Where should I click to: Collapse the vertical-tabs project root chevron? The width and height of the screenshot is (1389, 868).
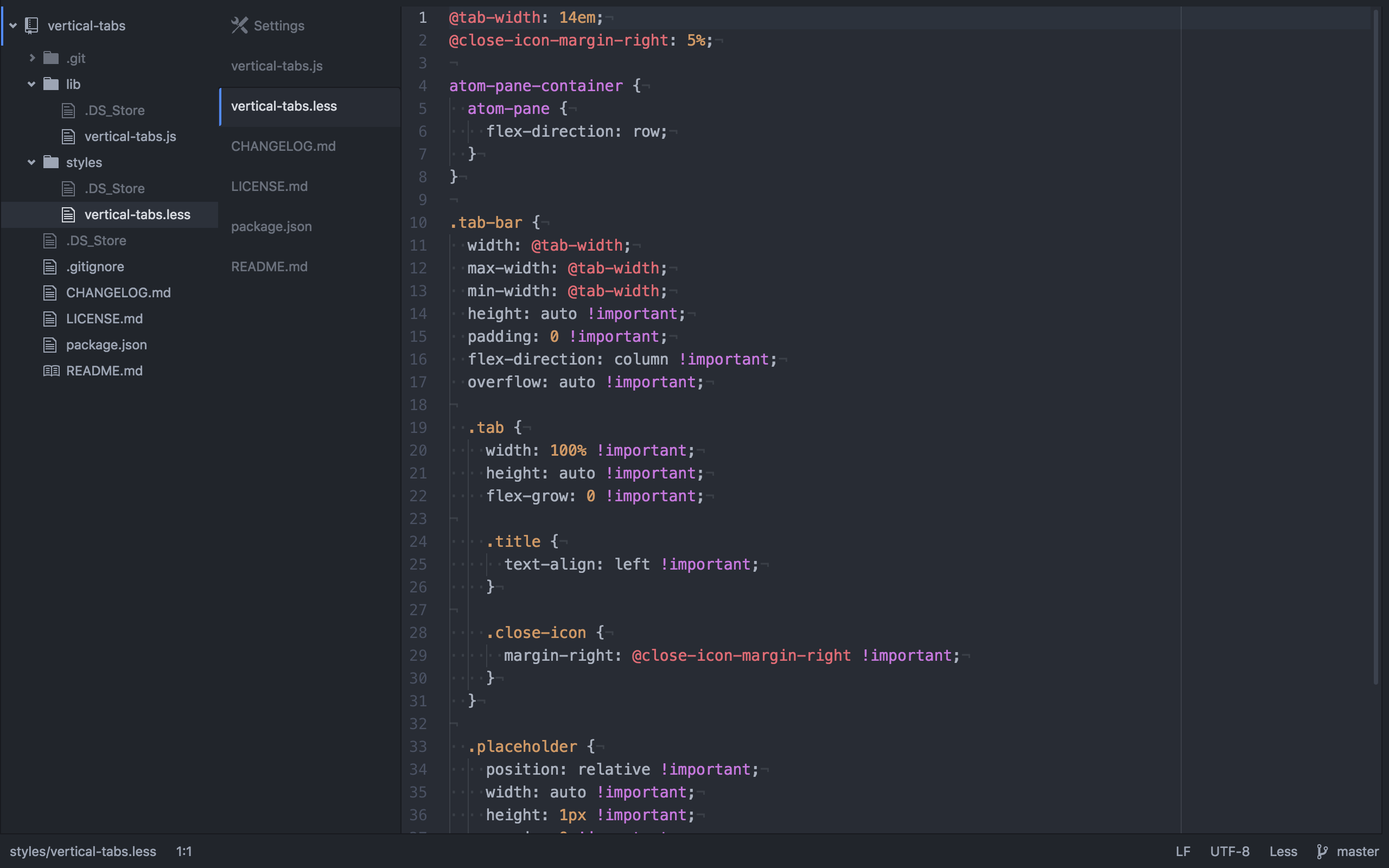tap(13, 25)
